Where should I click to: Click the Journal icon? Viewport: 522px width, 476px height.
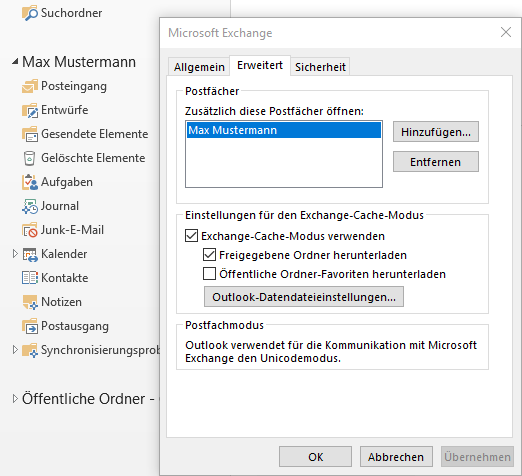tap(30, 206)
